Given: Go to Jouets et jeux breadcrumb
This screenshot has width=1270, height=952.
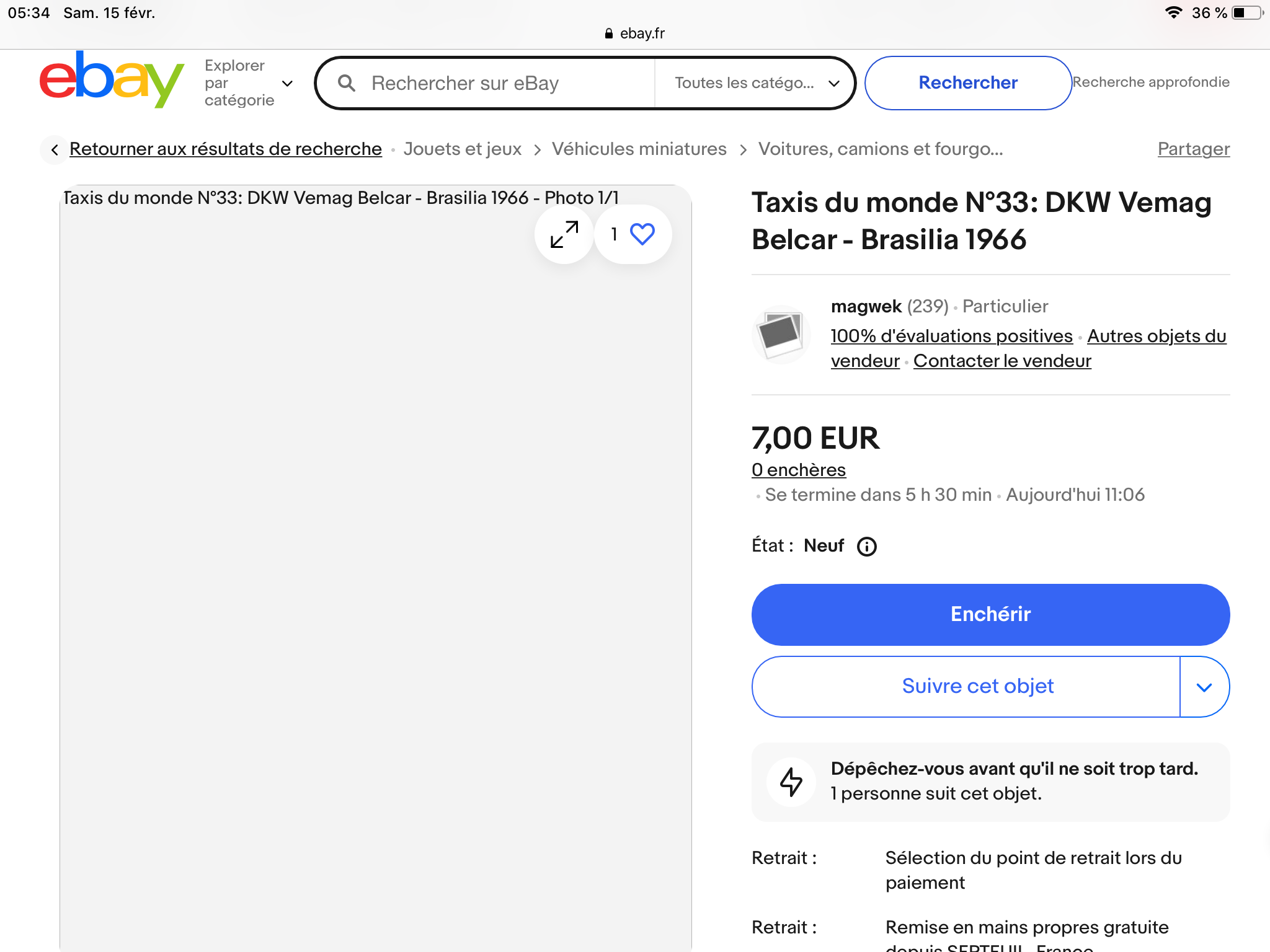Looking at the screenshot, I should pos(462,149).
